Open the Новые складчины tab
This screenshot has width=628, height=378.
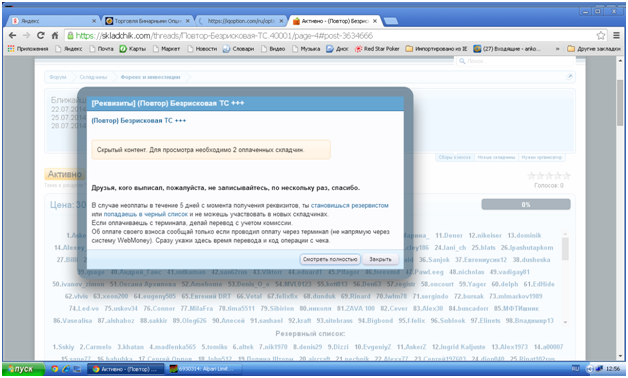tap(496, 157)
